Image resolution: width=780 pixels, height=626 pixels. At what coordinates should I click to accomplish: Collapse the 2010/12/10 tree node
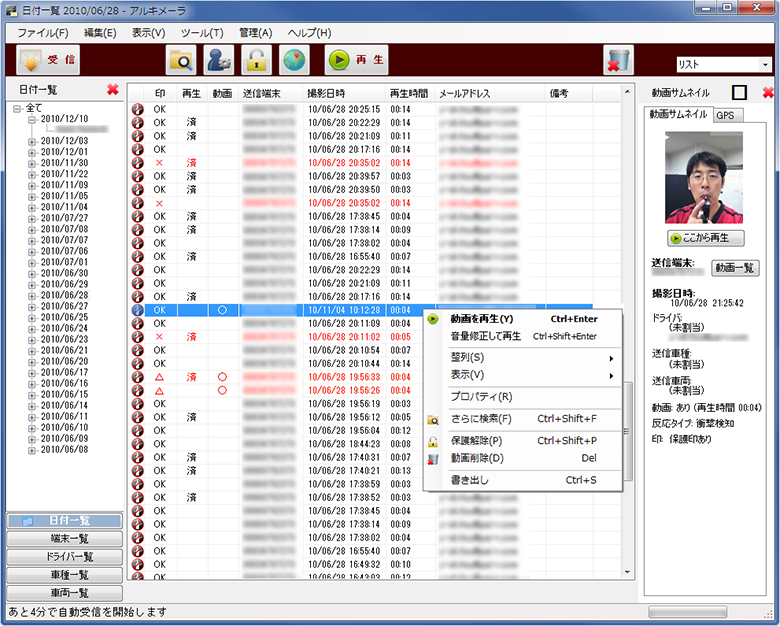click(32, 119)
